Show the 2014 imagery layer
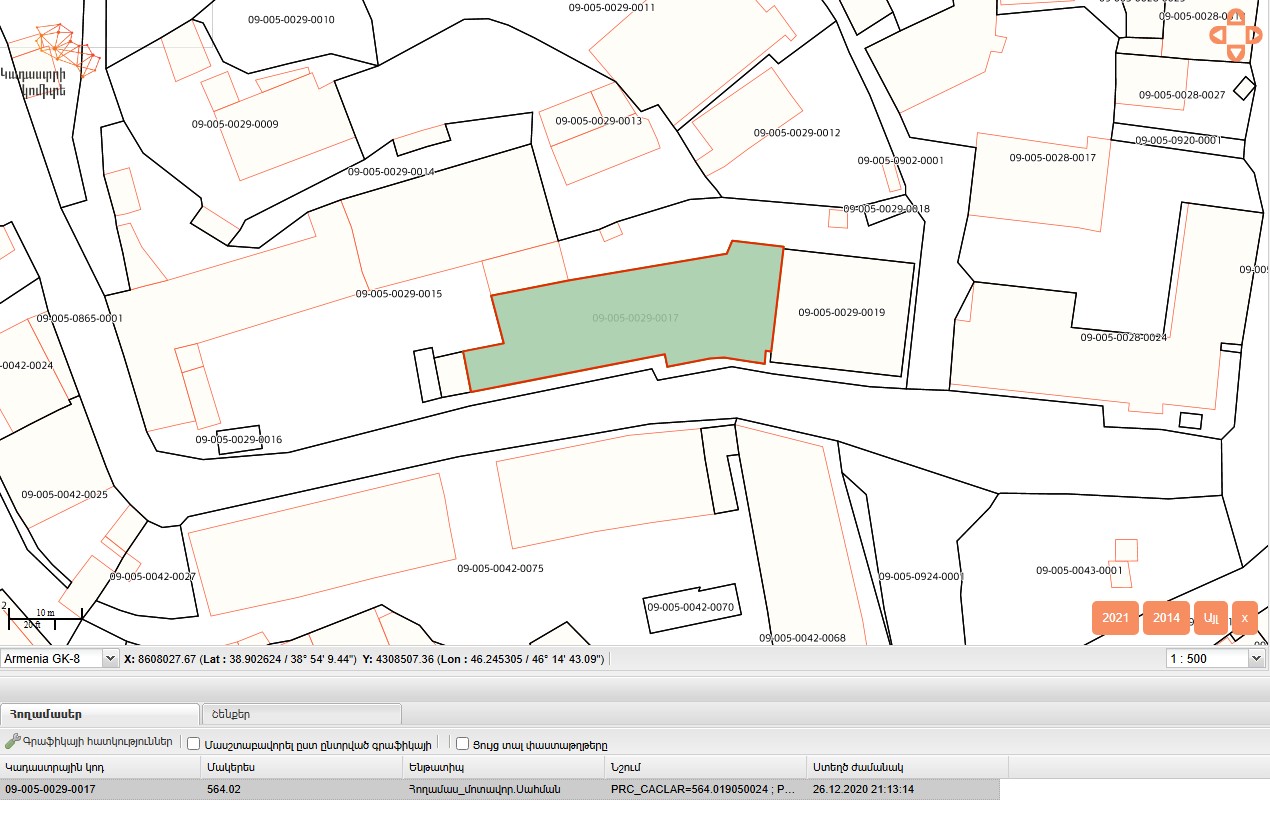Viewport: 1270px width, 818px height. (1166, 618)
